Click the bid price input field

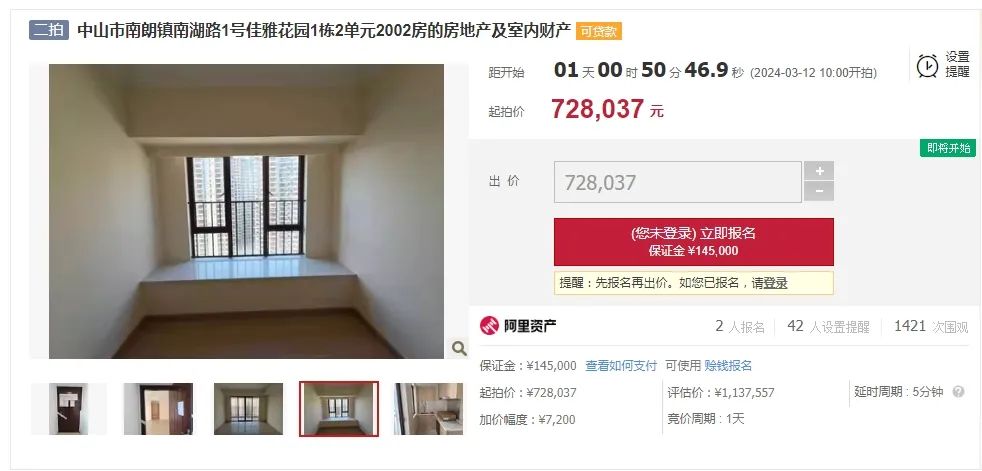click(x=678, y=182)
